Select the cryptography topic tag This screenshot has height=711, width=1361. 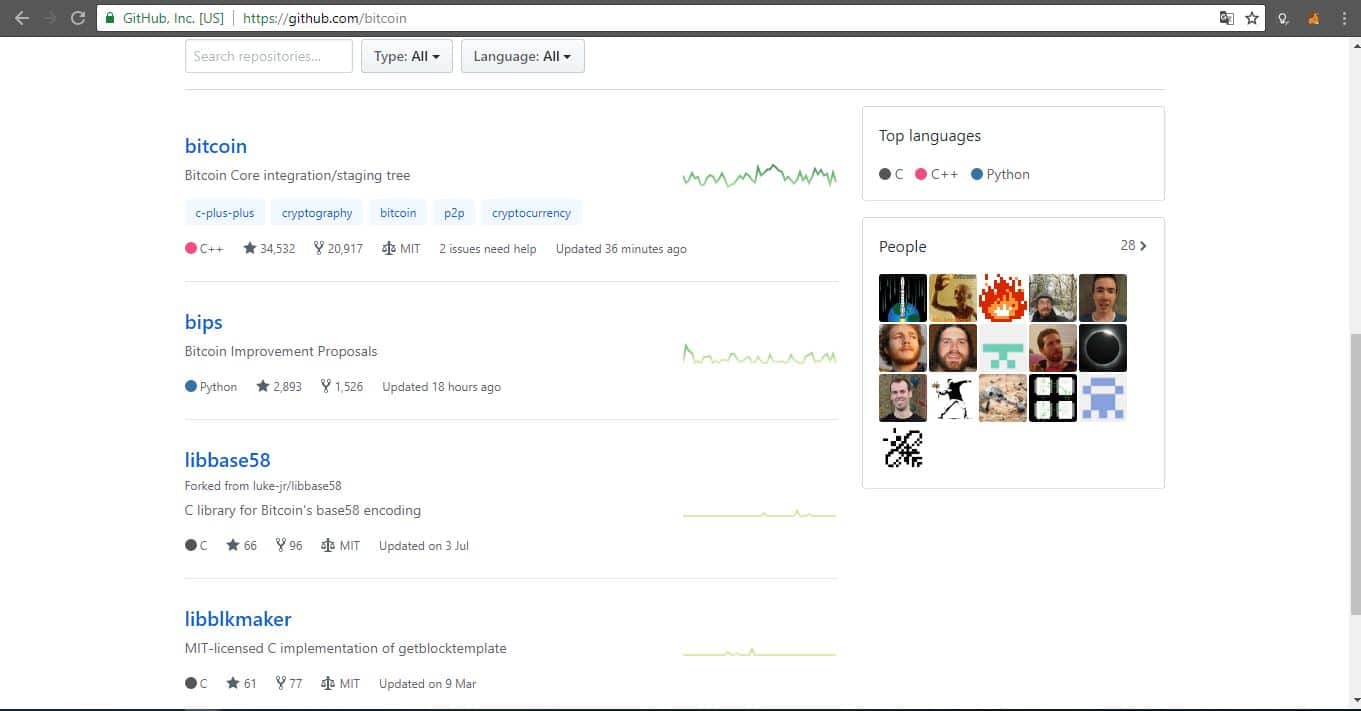tap(317, 213)
